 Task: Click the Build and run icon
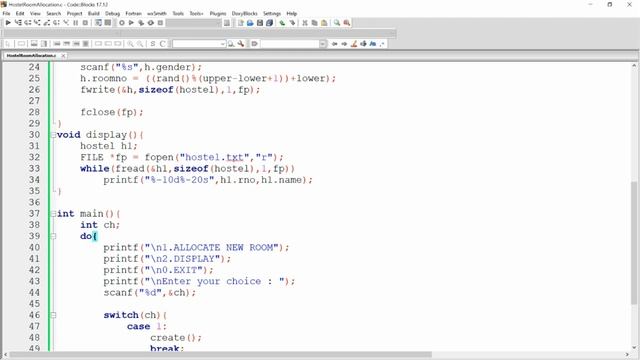click(141, 23)
